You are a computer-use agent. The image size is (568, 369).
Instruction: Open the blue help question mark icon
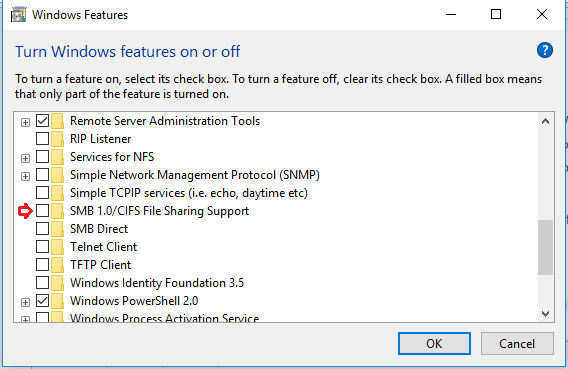544,50
